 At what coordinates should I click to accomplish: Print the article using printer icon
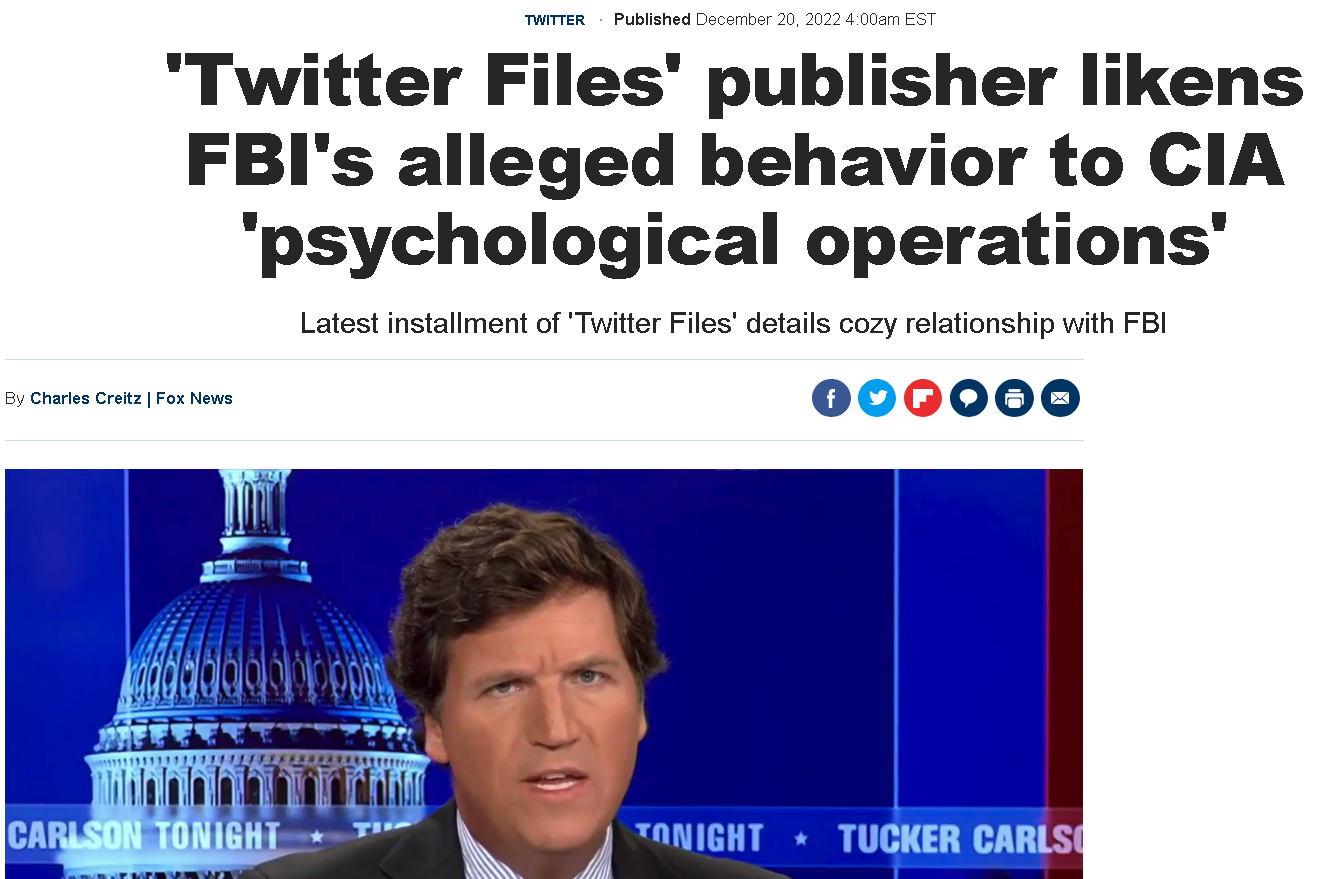[x=1014, y=398]
